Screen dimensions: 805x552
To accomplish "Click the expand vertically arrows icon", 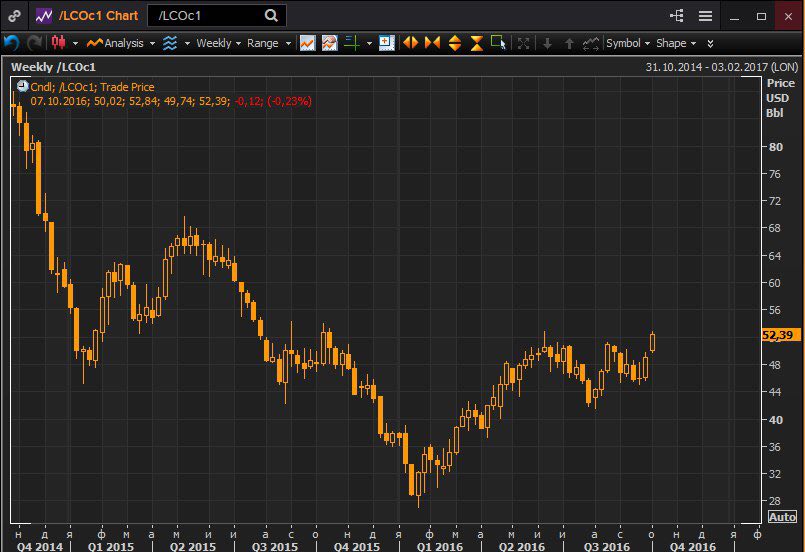I will (454, 43).
